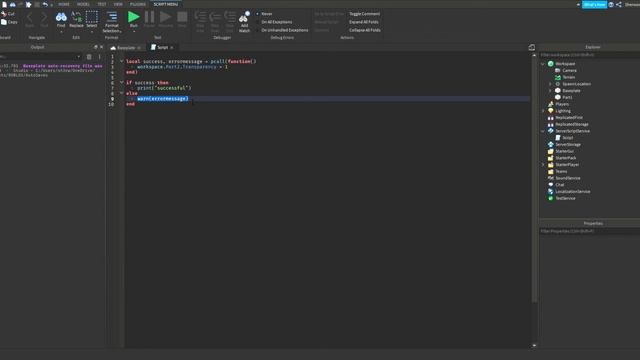Click the Resume playback button
The image size is (640, 360).
pos(165,17)
